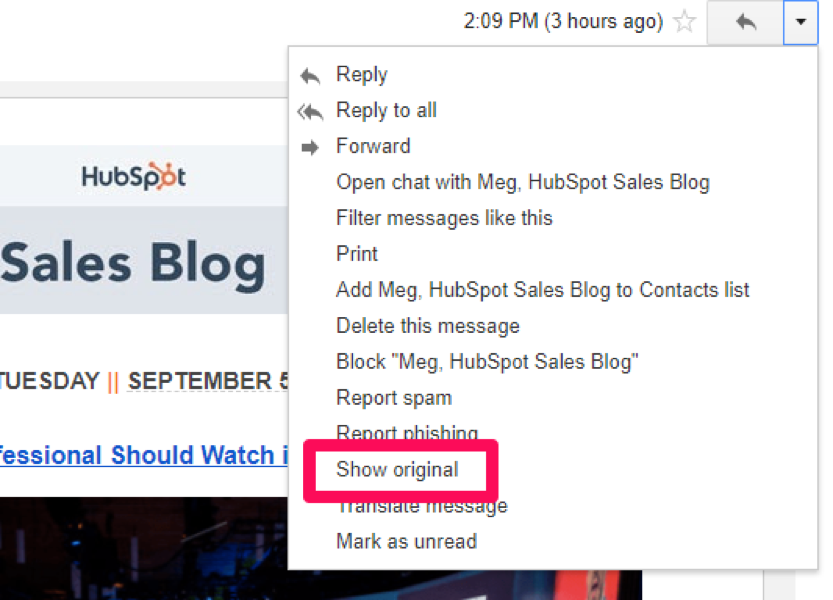Click the HubSpot logo in email

pos(133,176)
